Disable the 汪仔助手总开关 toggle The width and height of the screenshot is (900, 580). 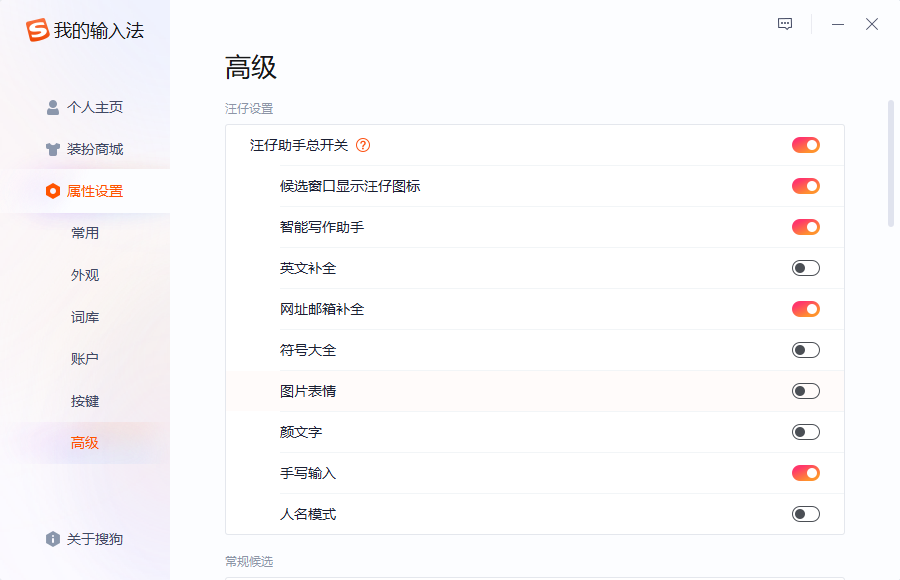pyautogui.click(x=806, y=145)
